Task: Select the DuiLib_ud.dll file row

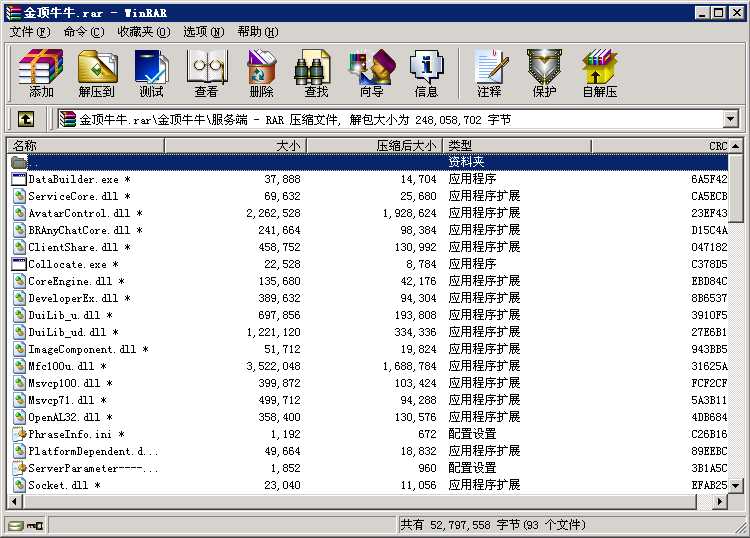Action: click(369, 332)
